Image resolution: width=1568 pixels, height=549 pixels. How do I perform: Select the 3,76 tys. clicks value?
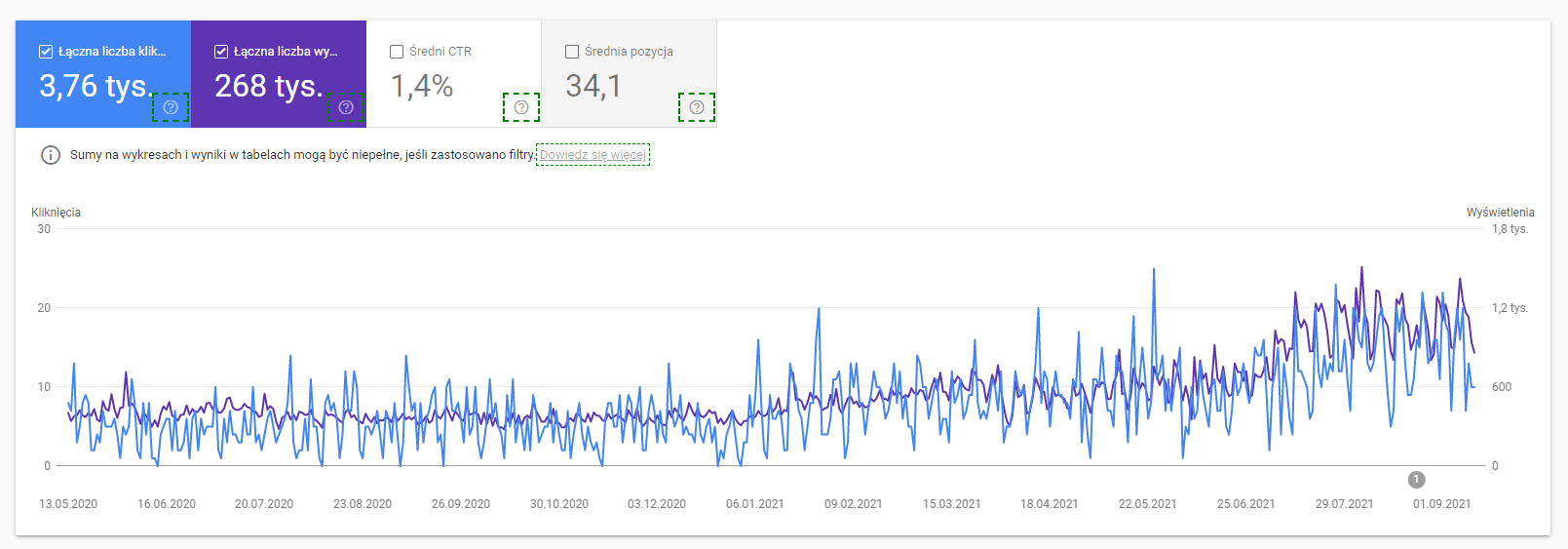pyautogui.click(x=95, y=87)
